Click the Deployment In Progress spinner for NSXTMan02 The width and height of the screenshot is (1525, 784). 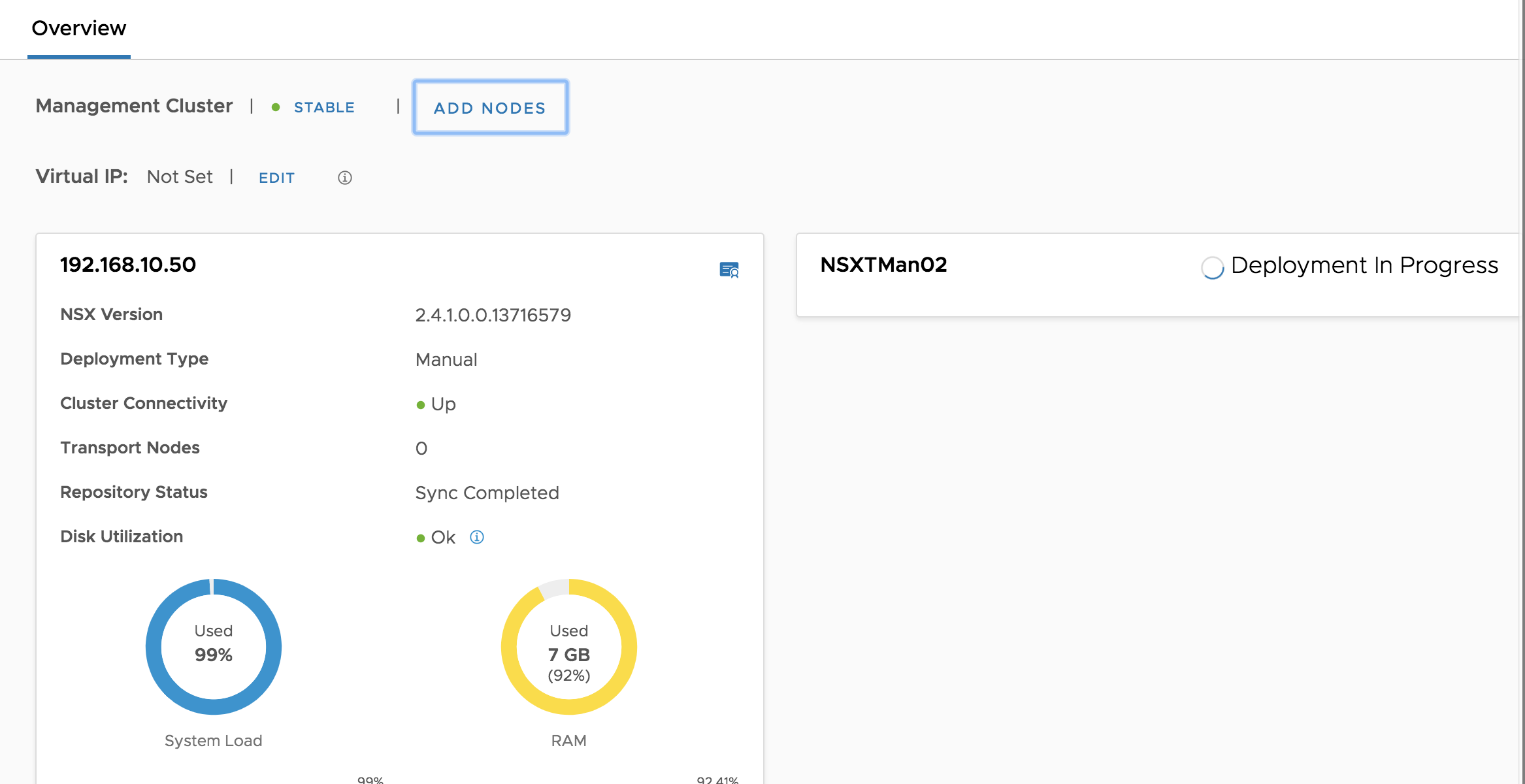click(x=1212, y=268)
